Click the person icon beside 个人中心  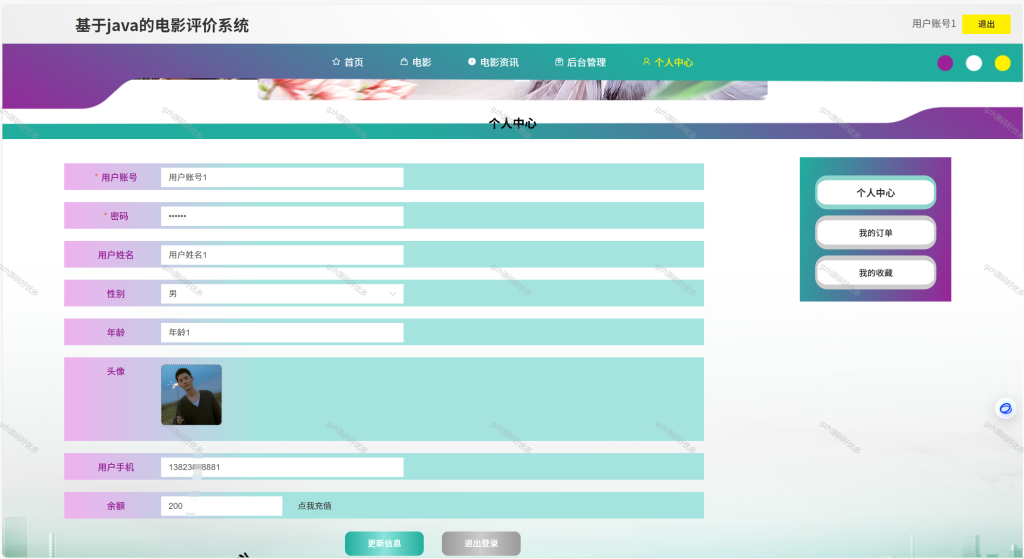click(x=647, y=61)
